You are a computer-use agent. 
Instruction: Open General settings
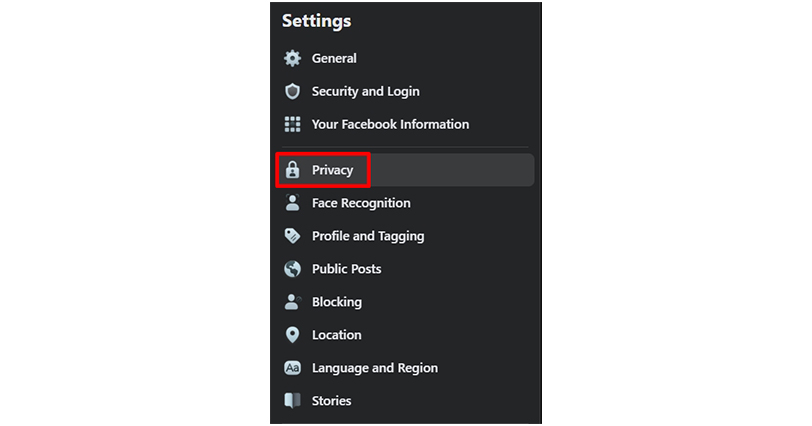(334, 58)
